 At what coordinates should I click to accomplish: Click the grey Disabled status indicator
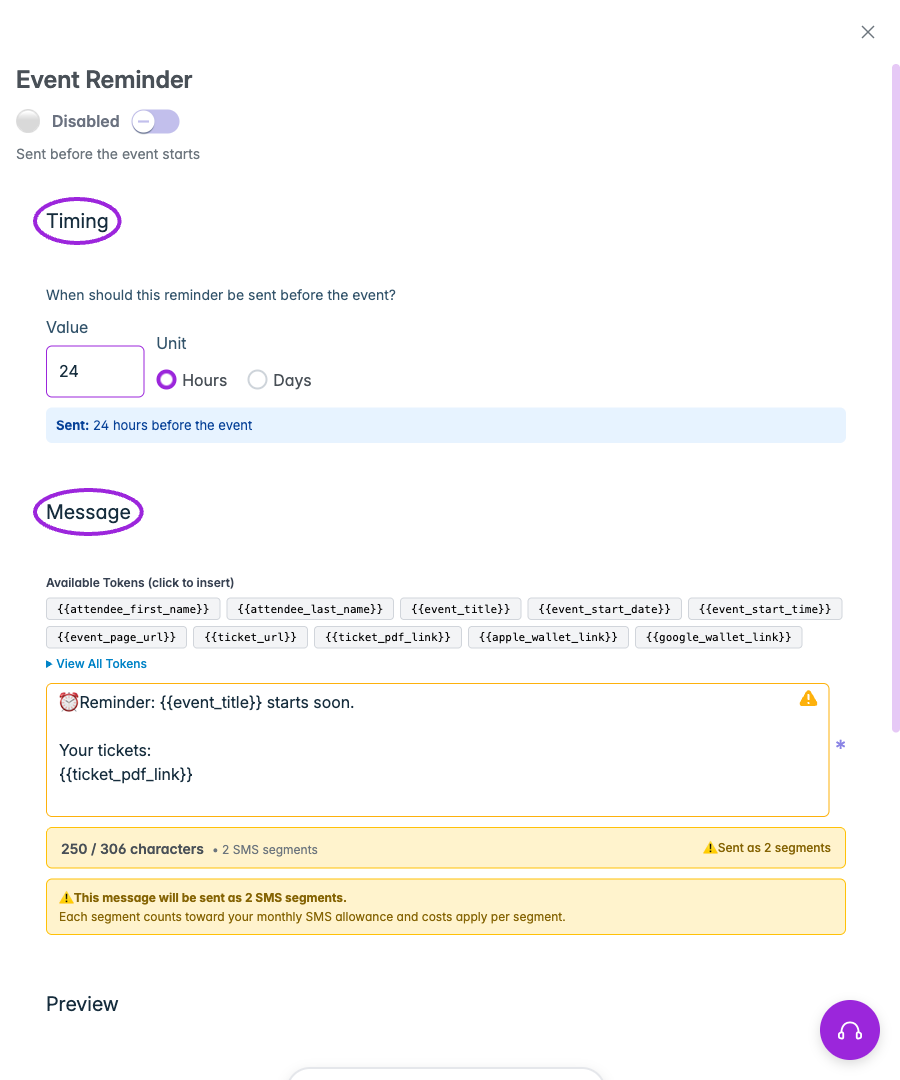pos(28,121)
